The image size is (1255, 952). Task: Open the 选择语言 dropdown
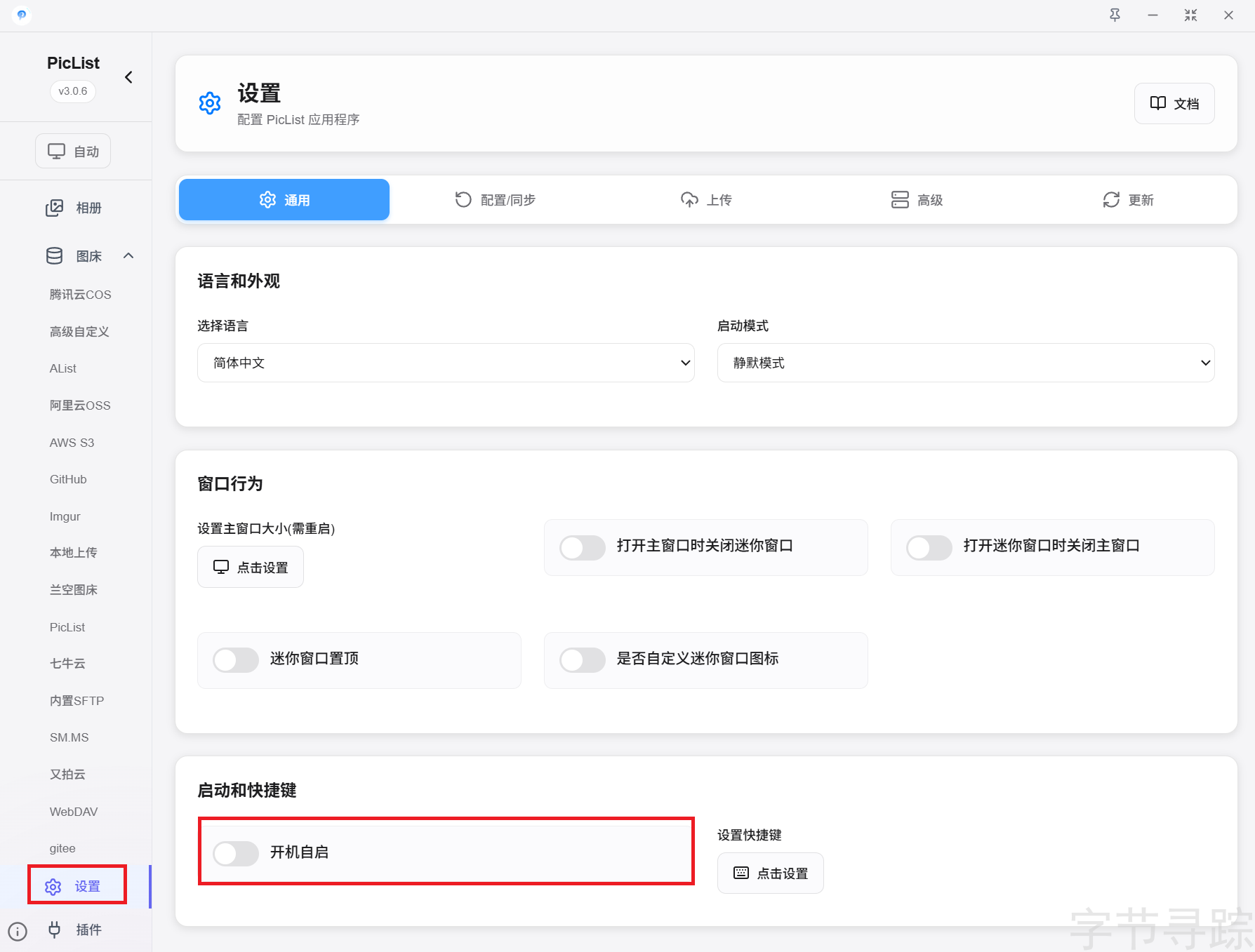pos(446,363)
